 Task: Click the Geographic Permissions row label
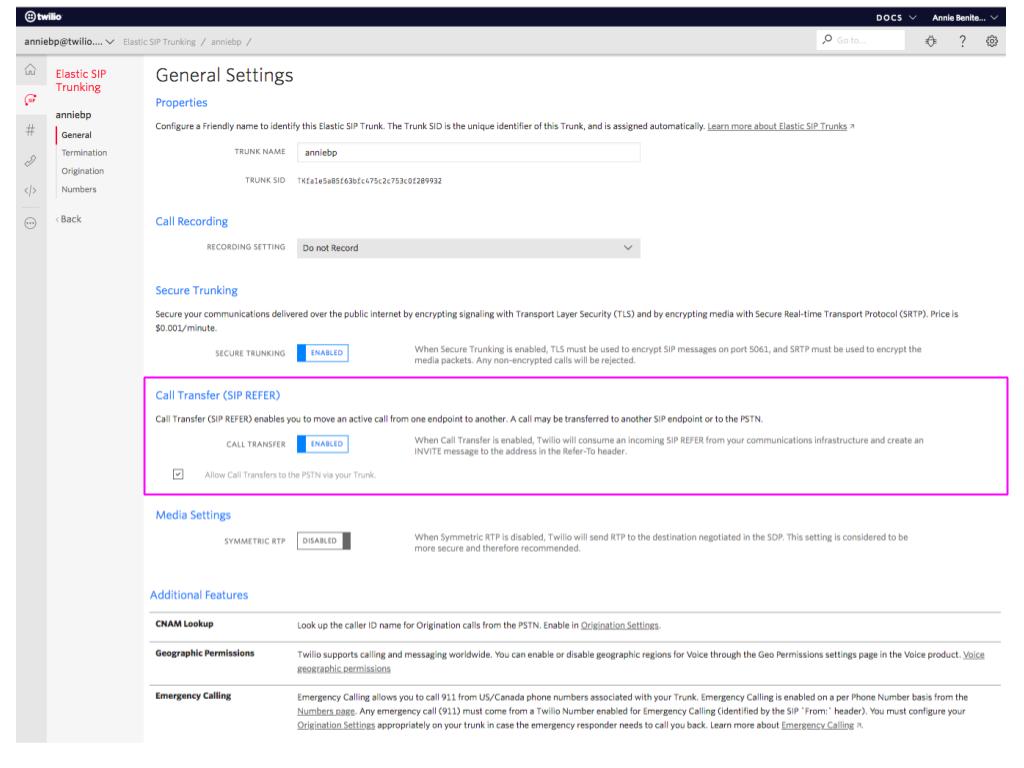[205, 653]
